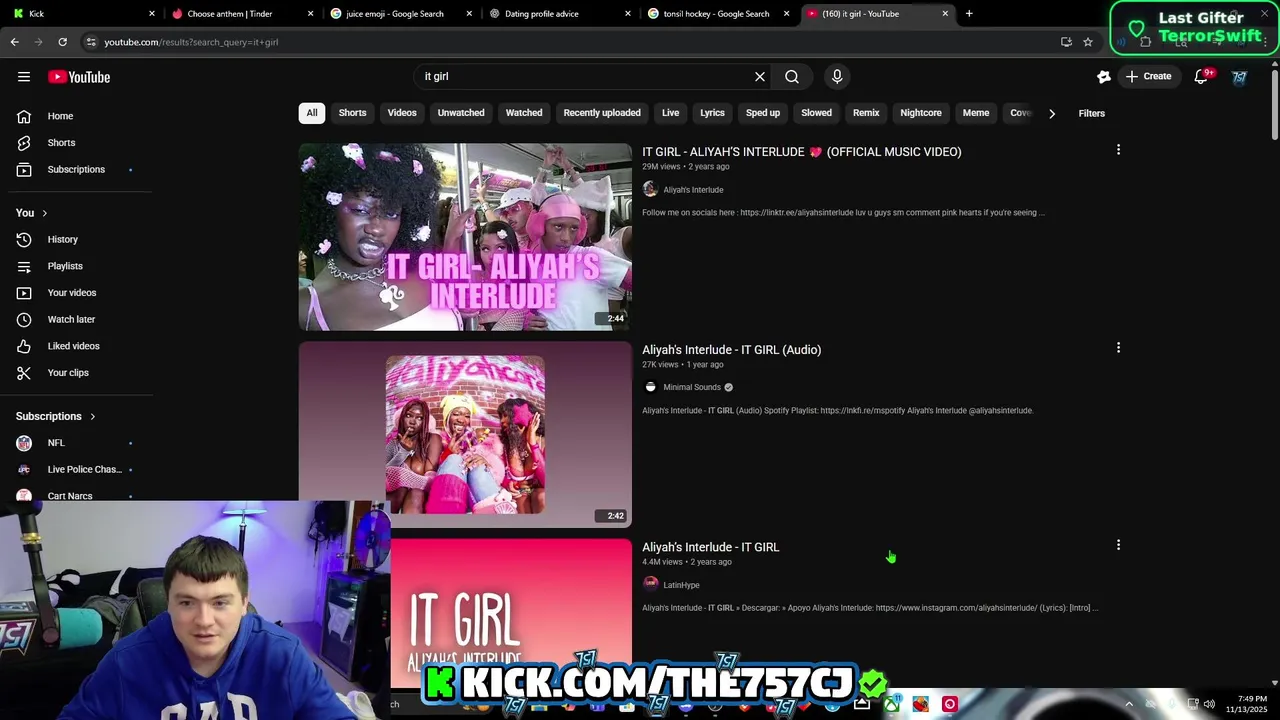Screen dimensions: 1280x720
Task: Click the install app icon in address bar
Action: pyautogui.click(x=1066, y=42)
